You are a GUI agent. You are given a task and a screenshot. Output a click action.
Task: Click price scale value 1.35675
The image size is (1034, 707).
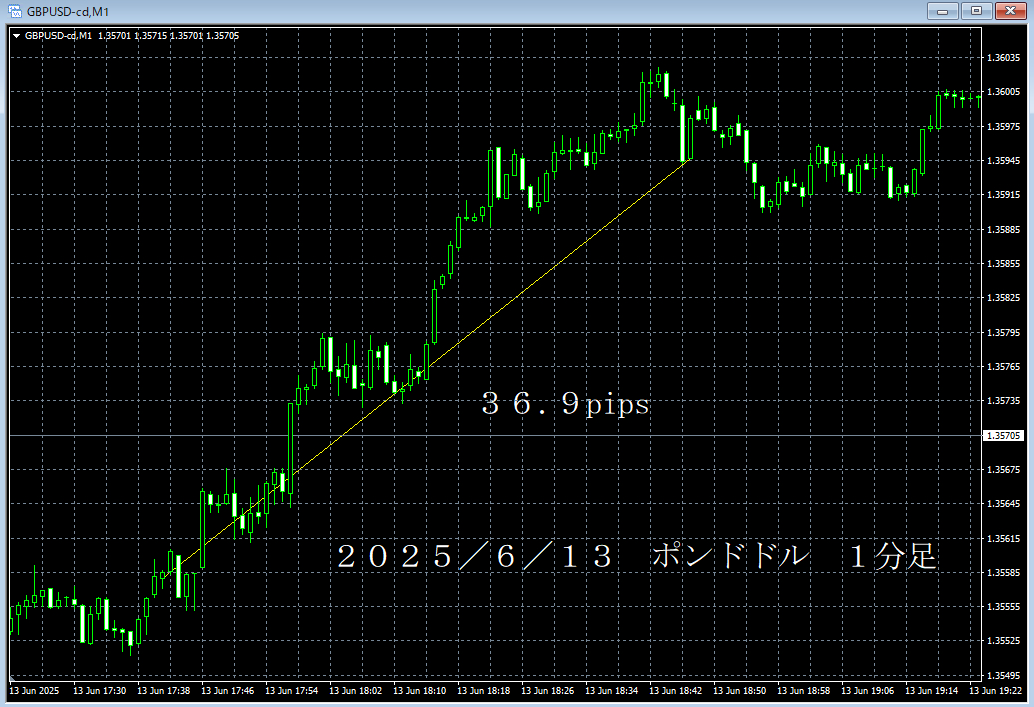point(1003,470)
